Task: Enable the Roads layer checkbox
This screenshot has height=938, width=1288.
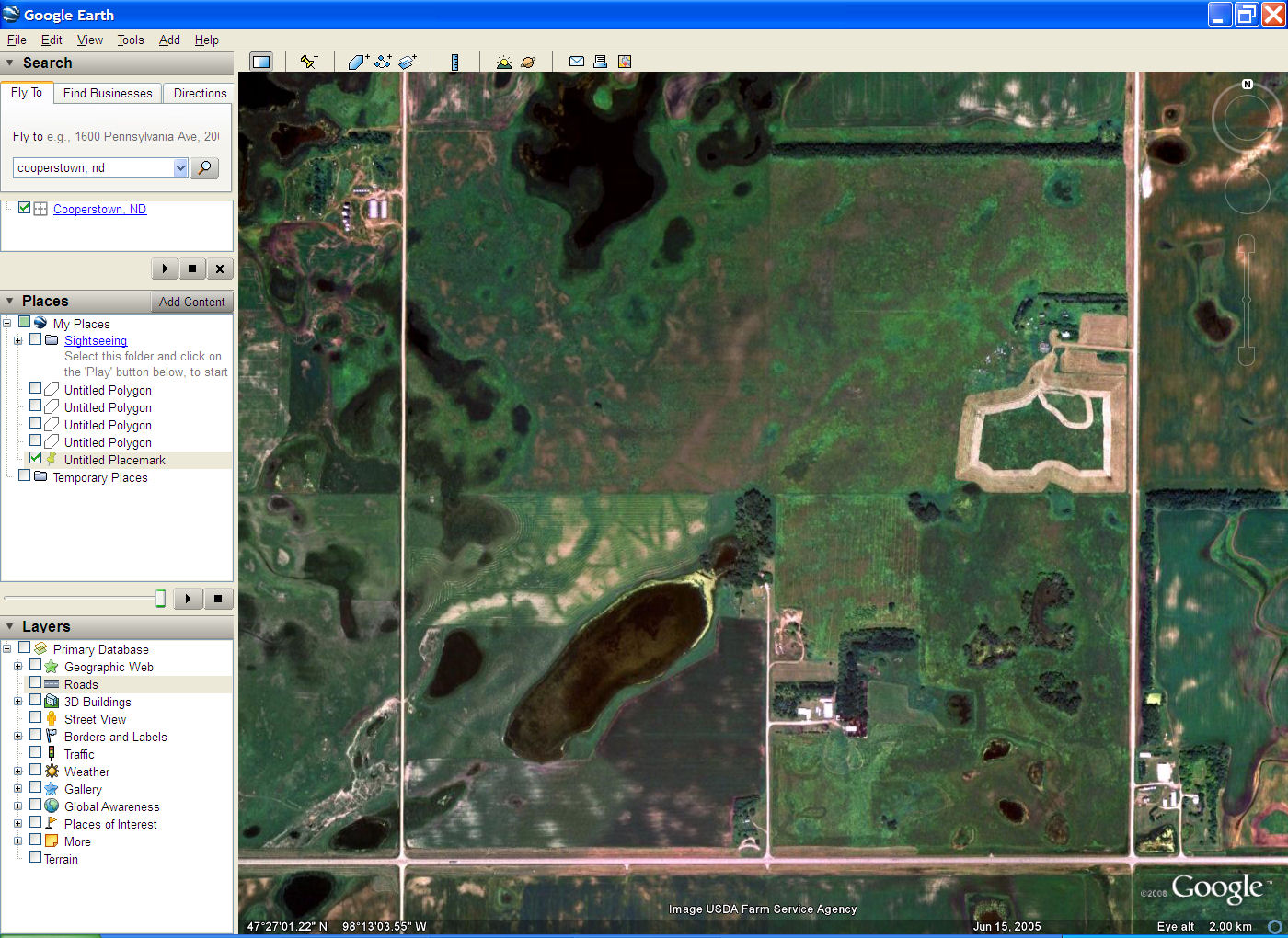Action: coord(35,682)
